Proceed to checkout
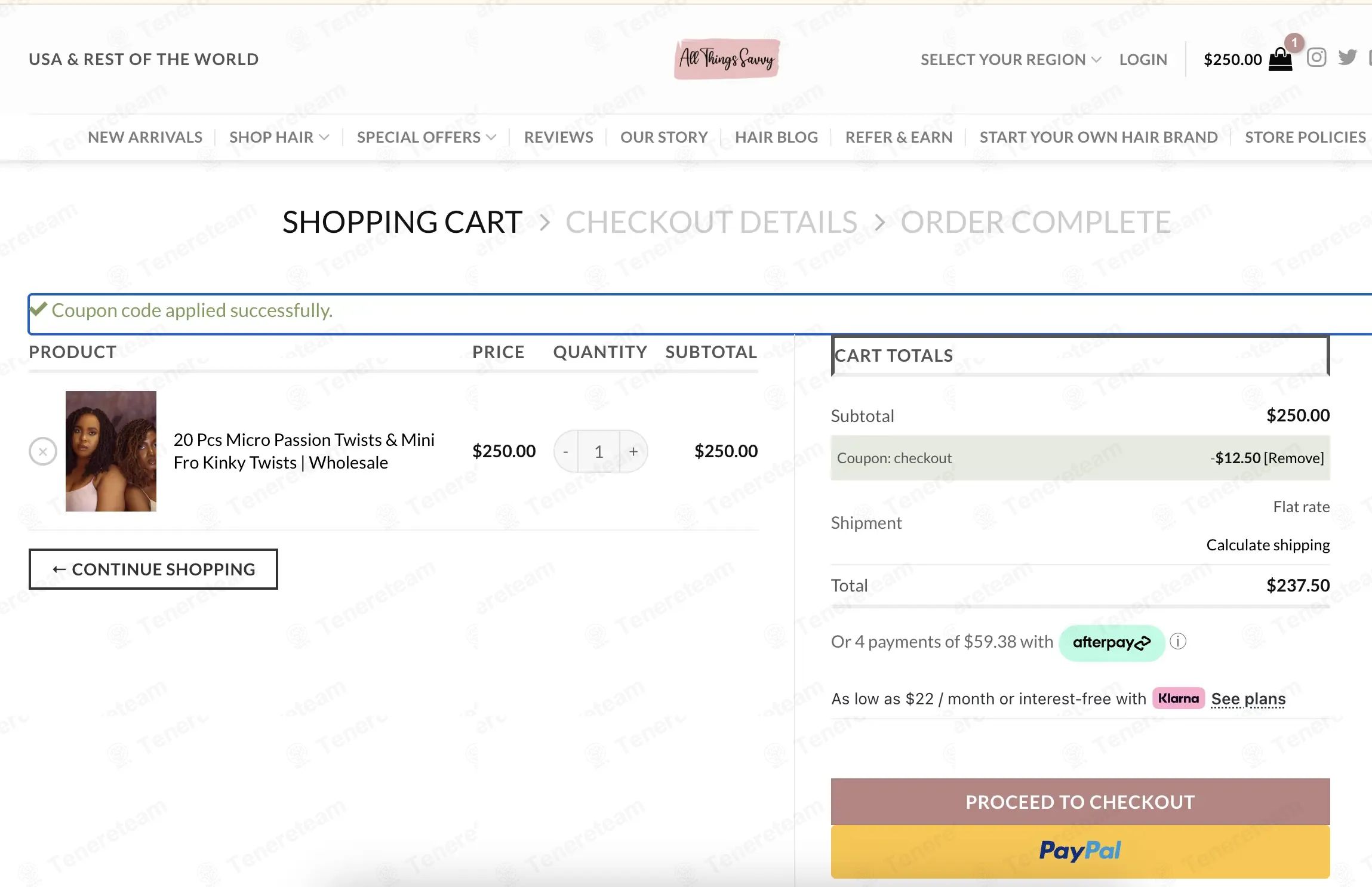The height and width of the screenshot is (887, 1372). coord(1080,802)
